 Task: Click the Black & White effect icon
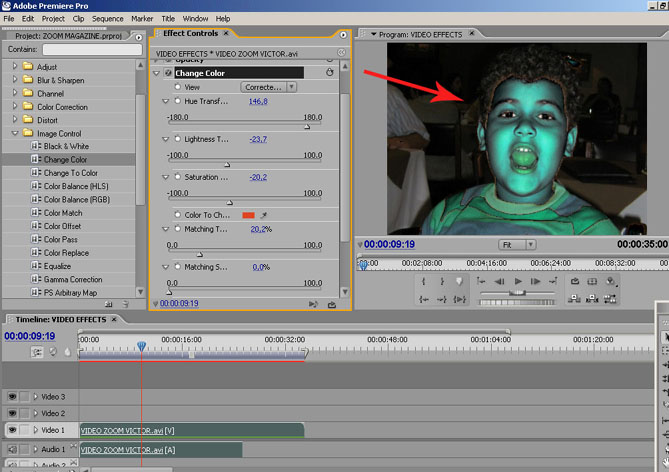click(35, 146)
